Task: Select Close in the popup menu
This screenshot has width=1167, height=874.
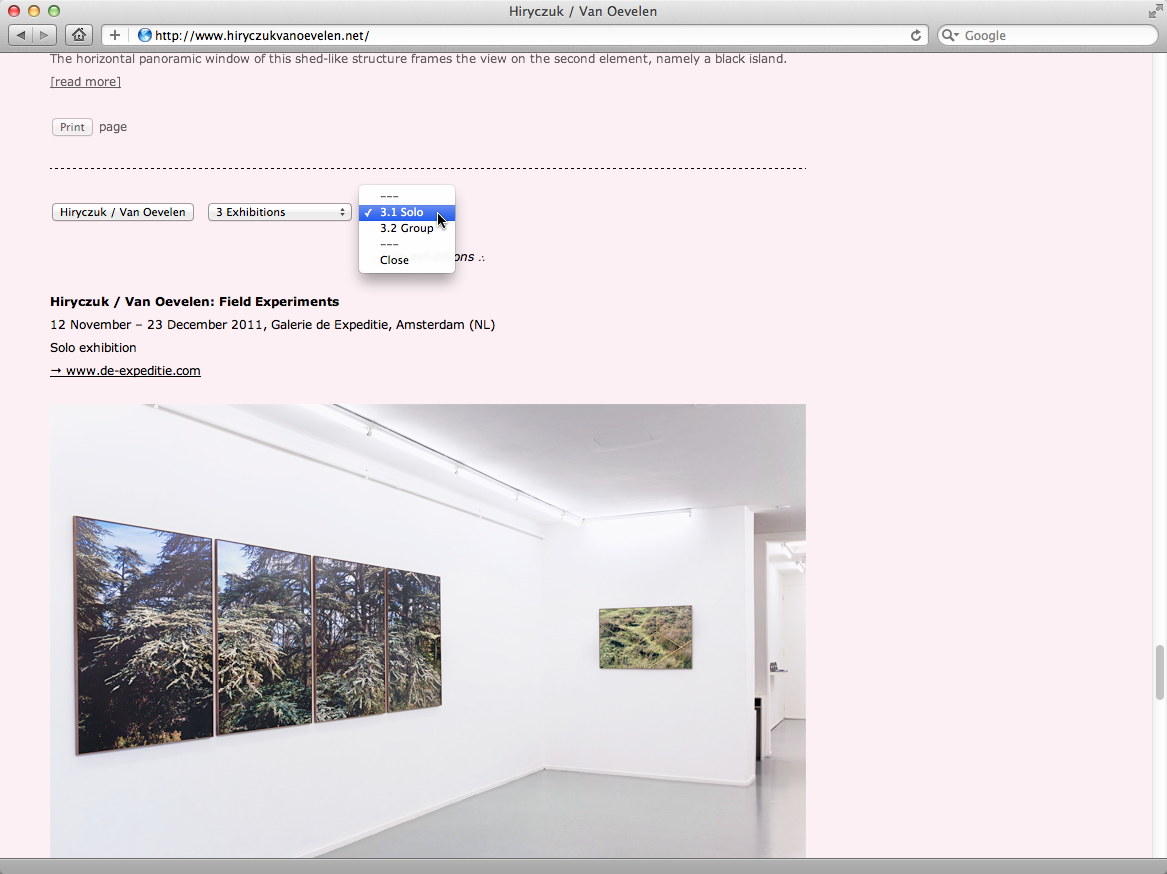Action: pos(394,260)
